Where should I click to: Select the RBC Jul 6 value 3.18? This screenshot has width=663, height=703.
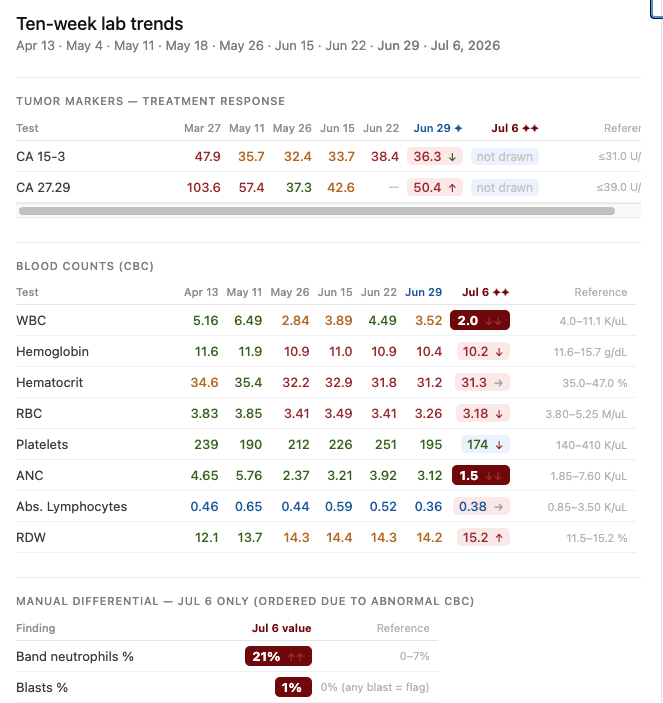click(x=483, y=413)
